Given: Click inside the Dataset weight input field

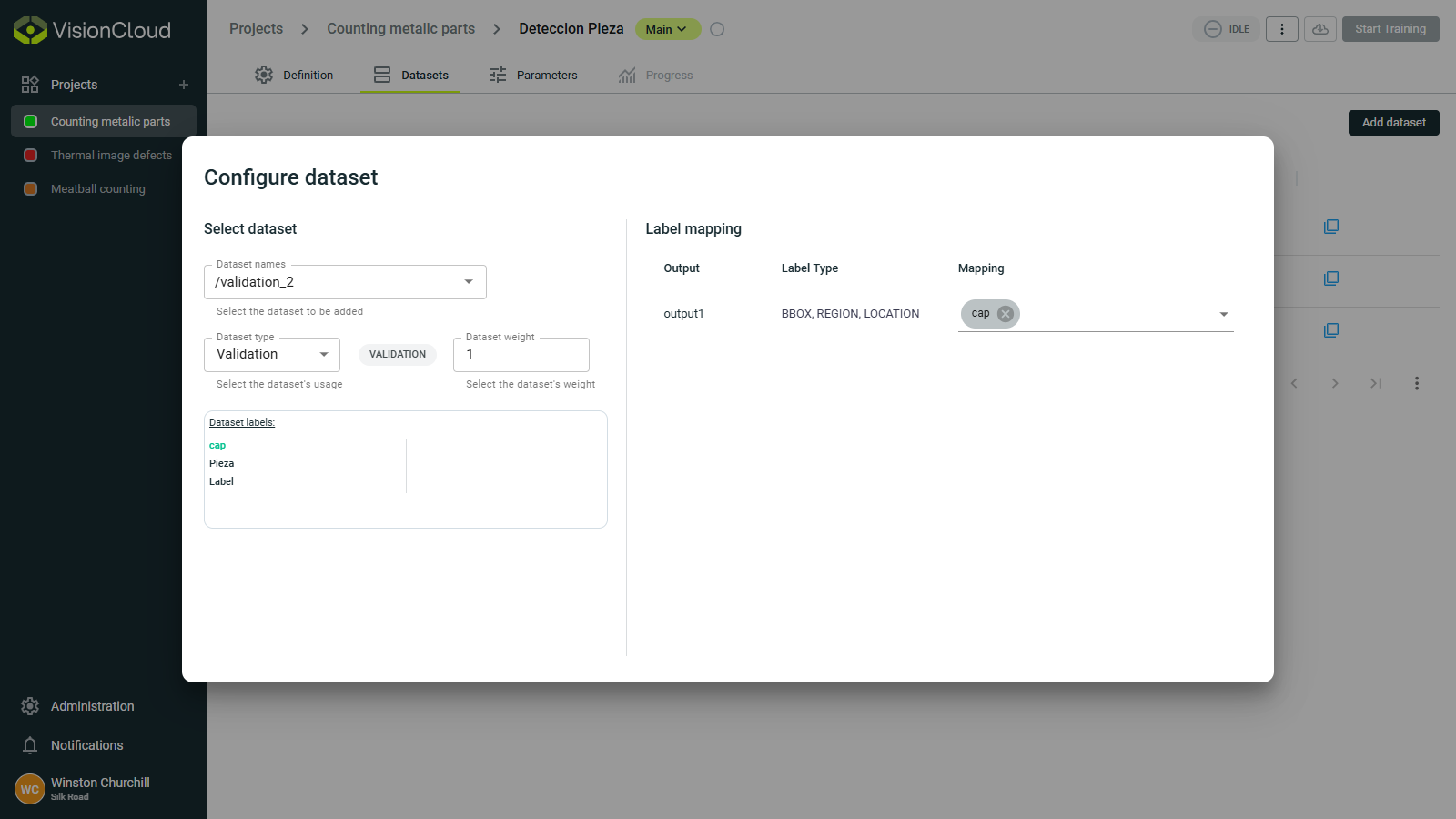Looking at the screenshot, I should coord(521,354).
